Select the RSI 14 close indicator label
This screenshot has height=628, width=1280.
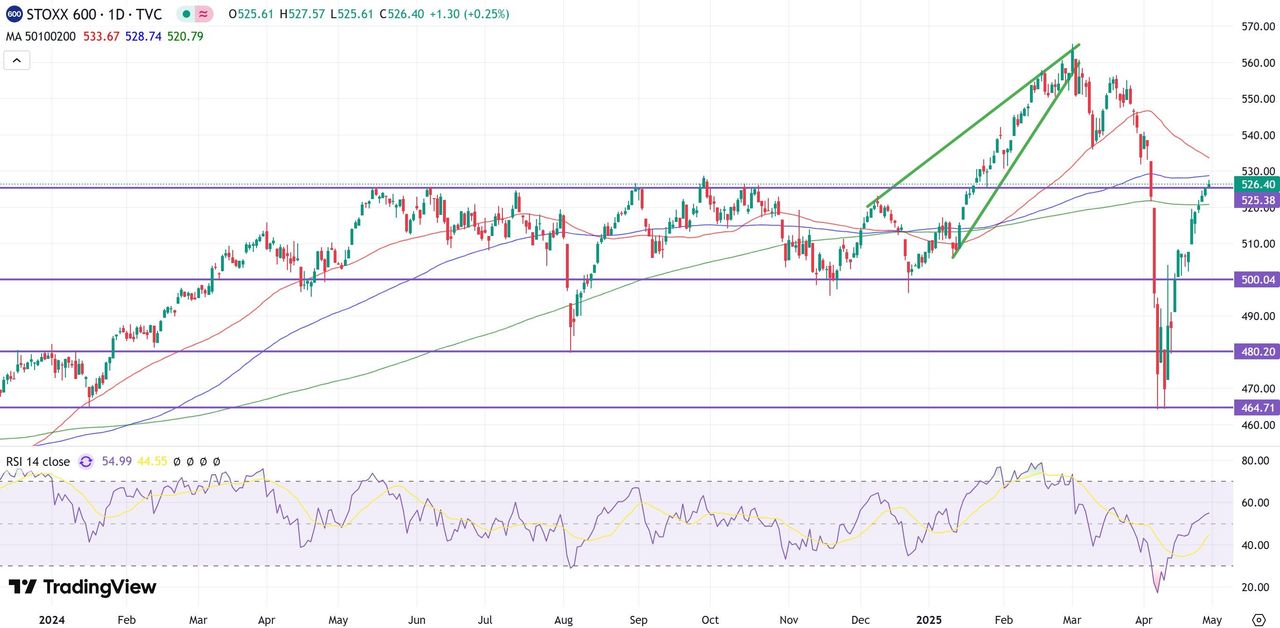pos(38,462)
